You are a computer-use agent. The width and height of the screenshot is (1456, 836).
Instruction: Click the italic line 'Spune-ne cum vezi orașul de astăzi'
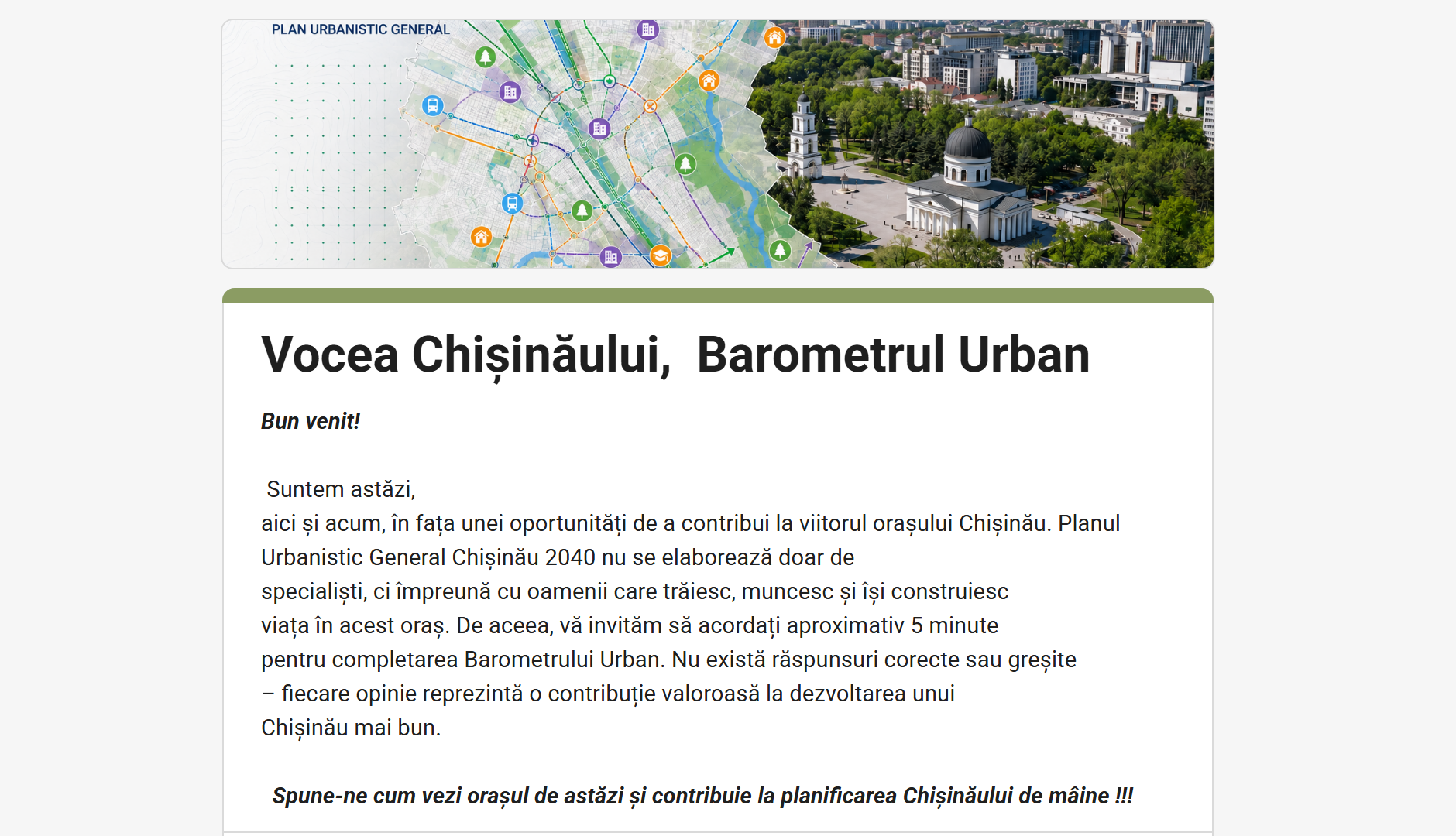coord(702,796)
